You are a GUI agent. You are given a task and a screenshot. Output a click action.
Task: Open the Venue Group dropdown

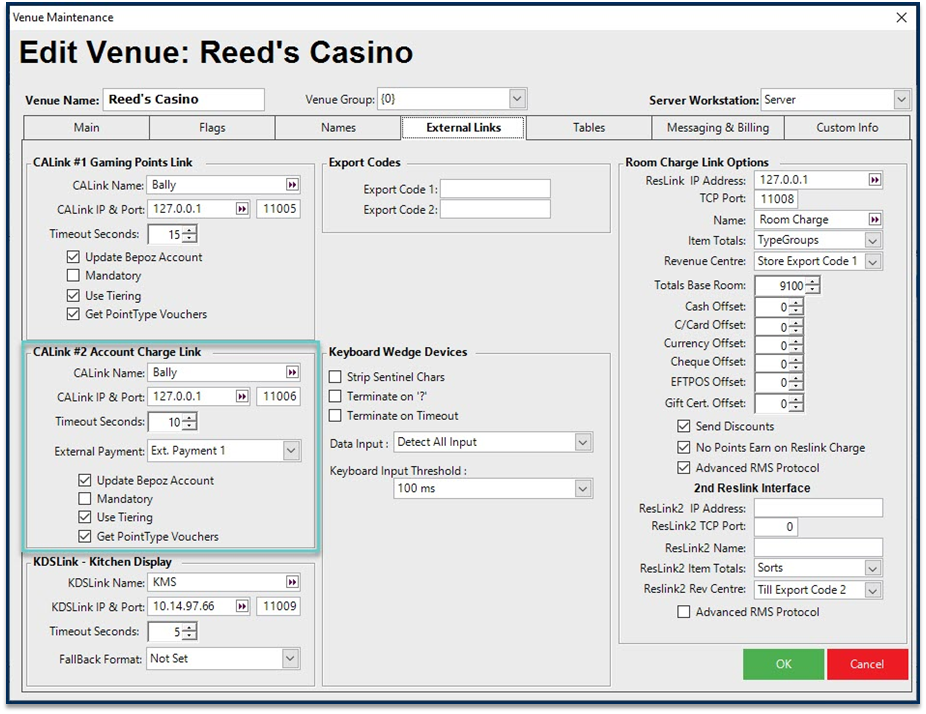(517, 99)
